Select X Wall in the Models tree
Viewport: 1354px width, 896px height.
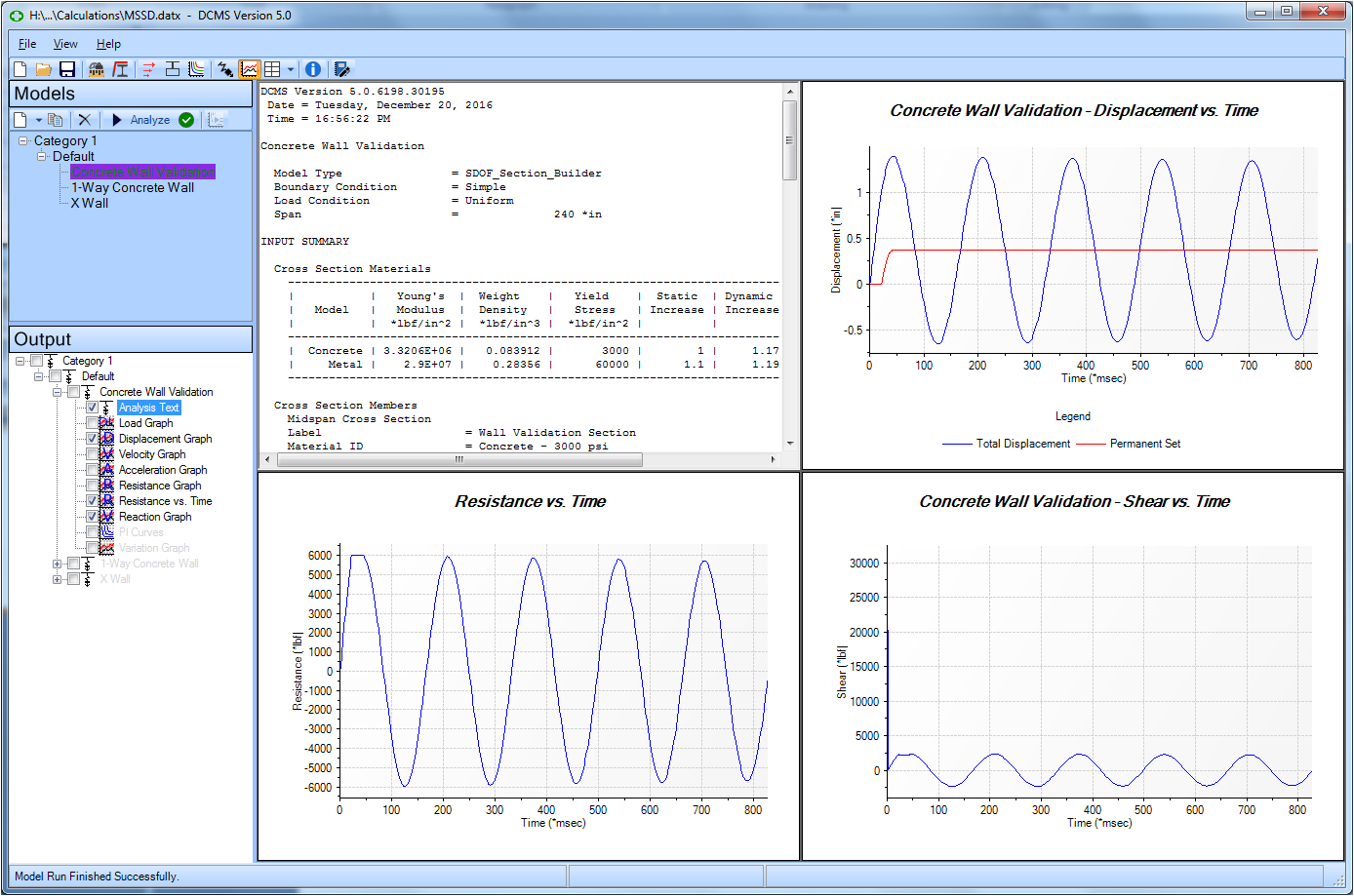(90, 203)
